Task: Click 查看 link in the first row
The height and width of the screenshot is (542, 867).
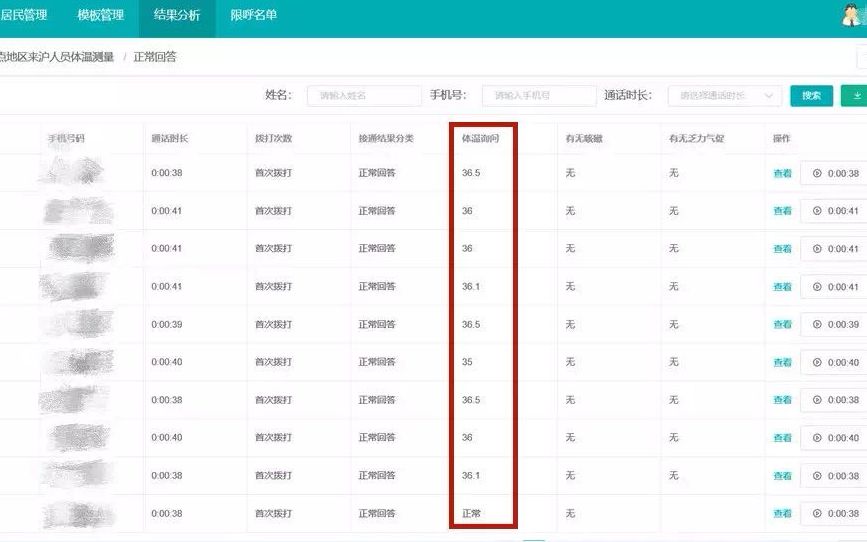Action: click(x=782, y=174)
